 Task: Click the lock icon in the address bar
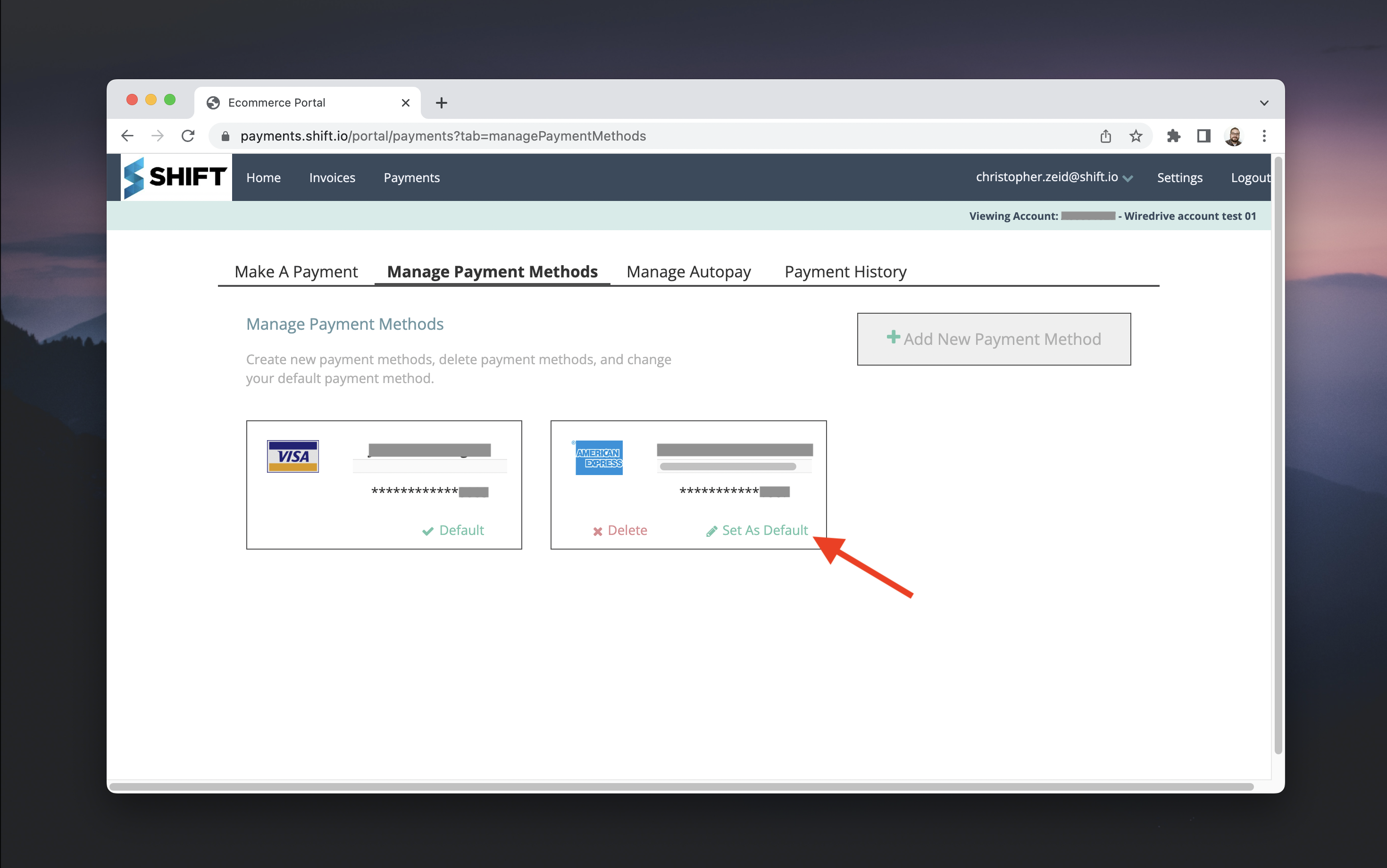click(225, 136)
